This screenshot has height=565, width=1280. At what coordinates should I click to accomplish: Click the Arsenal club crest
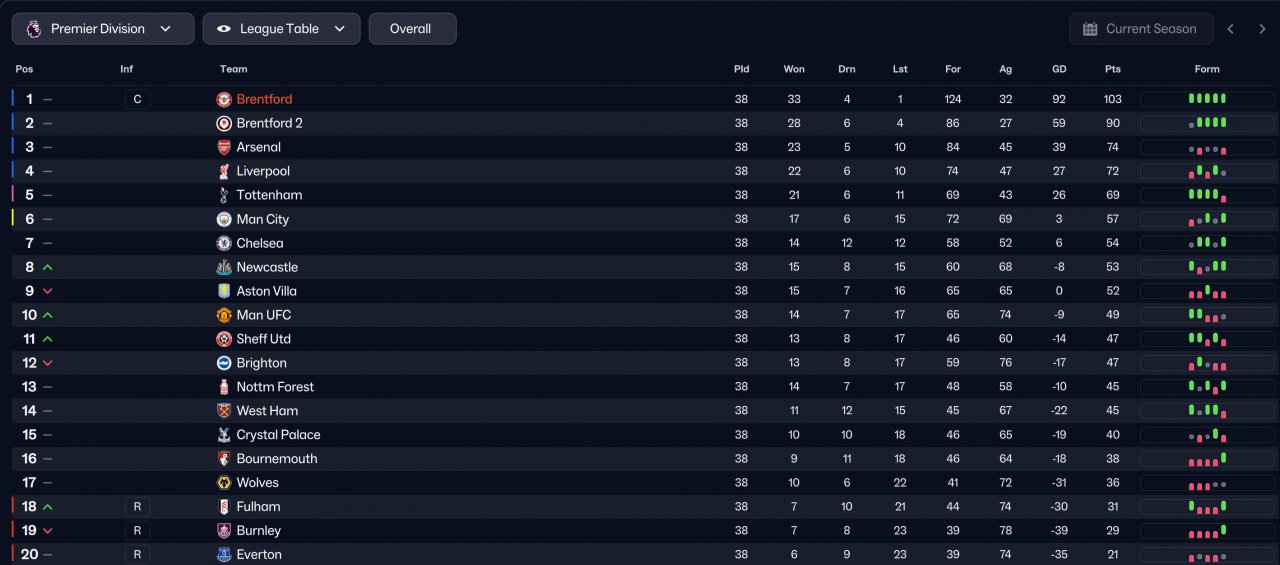point(224,147)
